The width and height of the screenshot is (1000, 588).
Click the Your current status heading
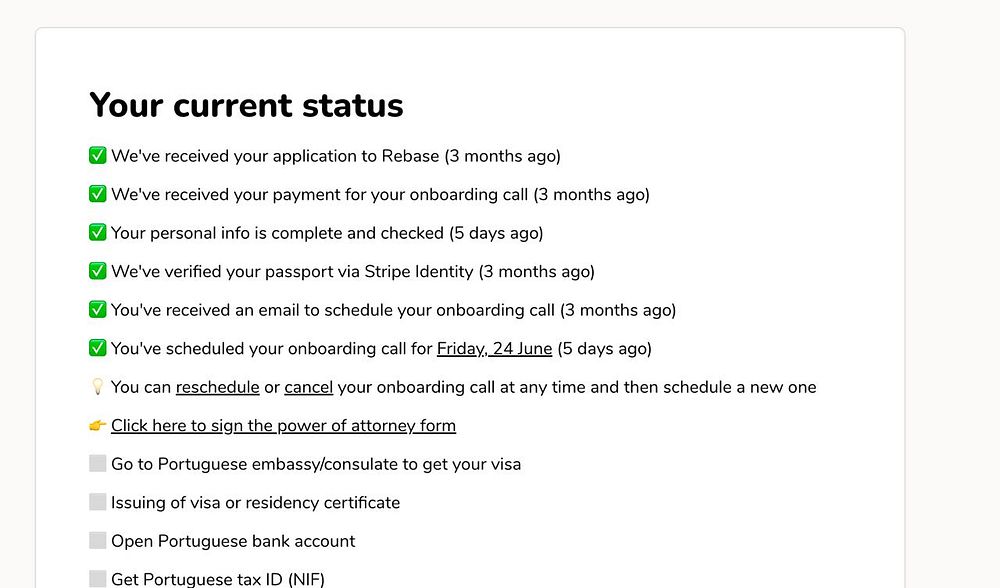[246, 105]
